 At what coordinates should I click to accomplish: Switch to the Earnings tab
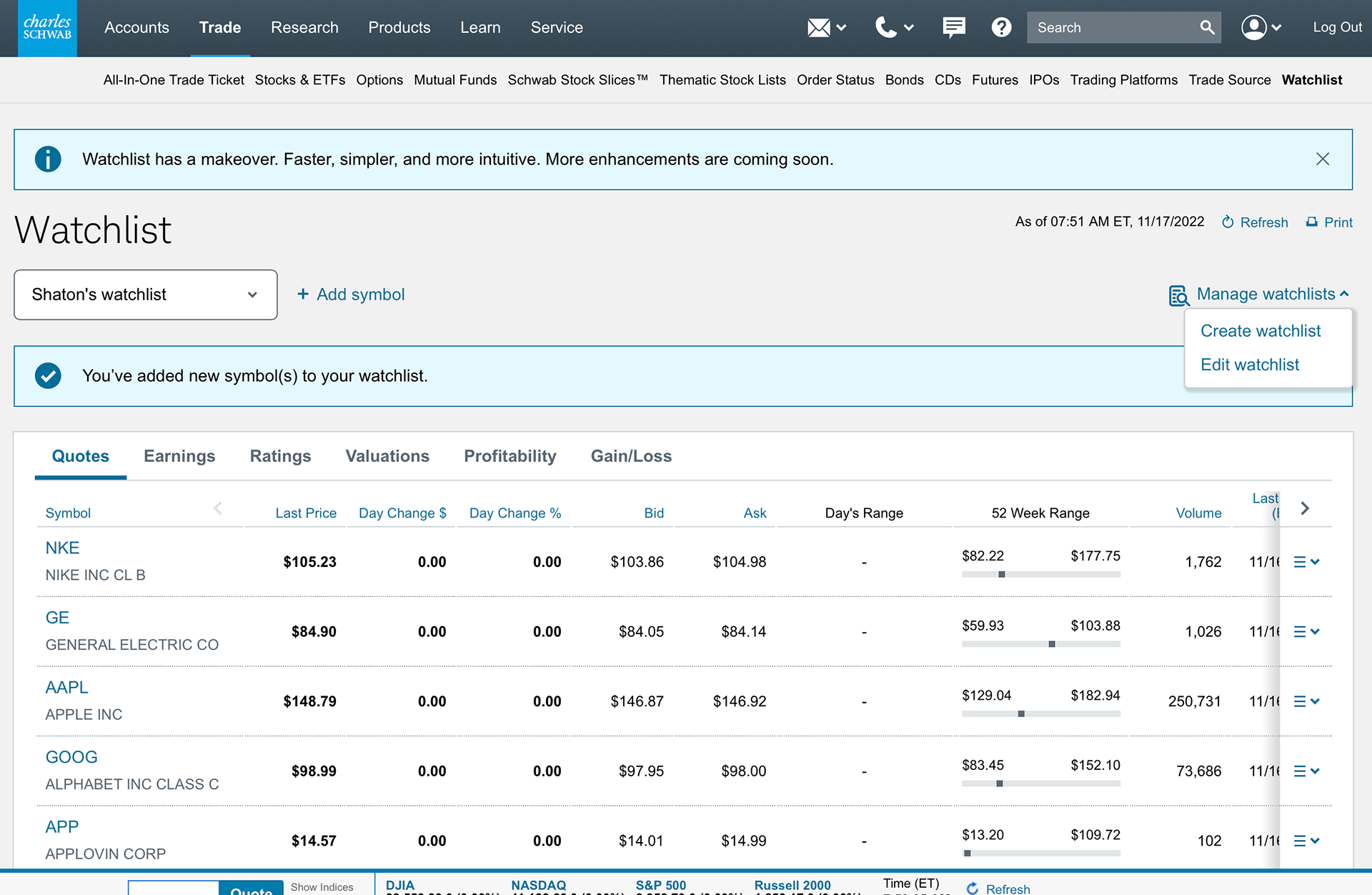[179, 456]
